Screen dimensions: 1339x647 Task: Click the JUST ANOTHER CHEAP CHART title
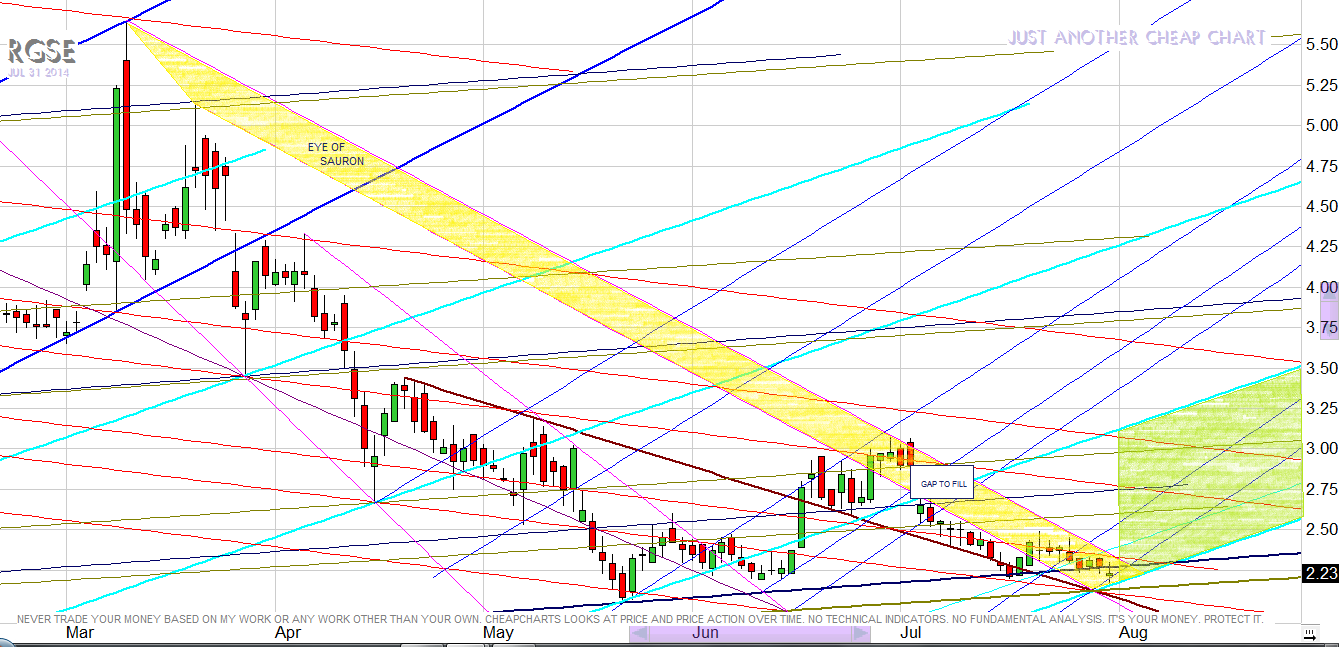1137,38
